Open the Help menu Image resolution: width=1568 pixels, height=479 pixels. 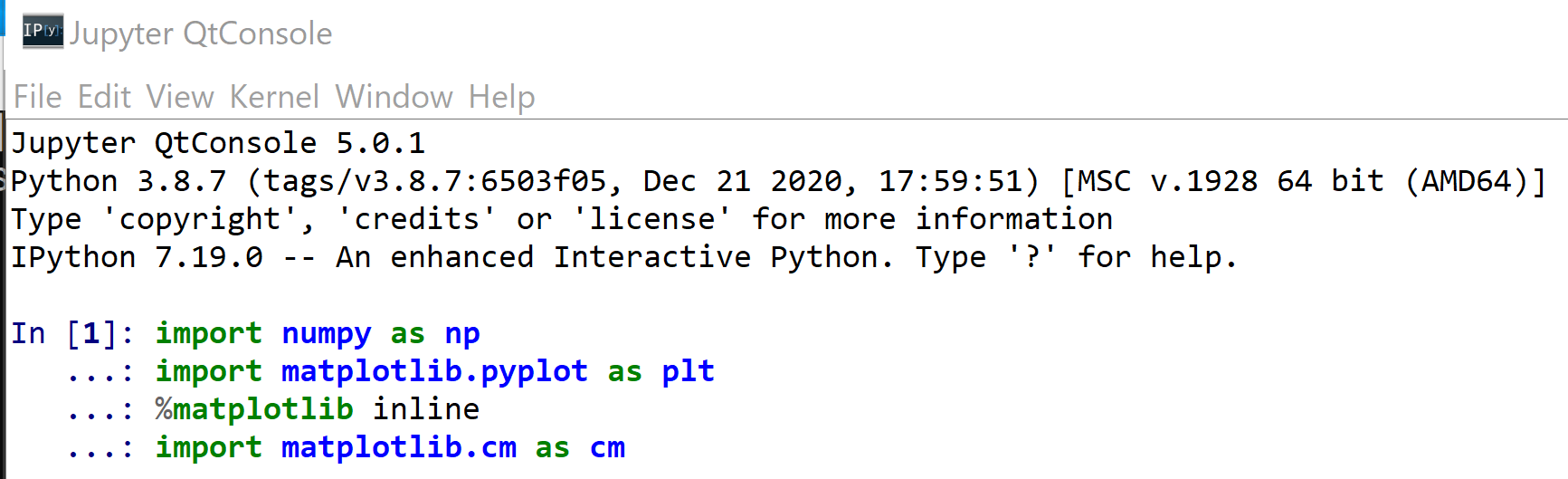coord(501,97)
